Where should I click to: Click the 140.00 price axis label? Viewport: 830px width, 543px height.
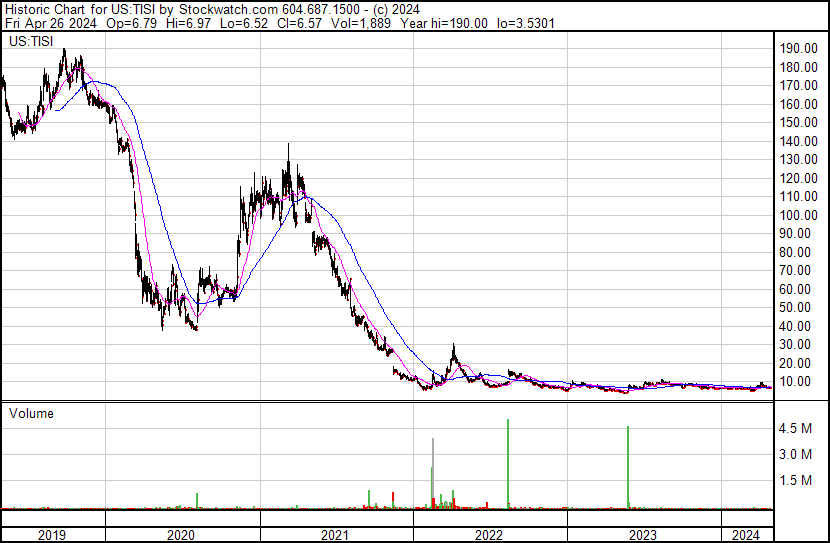click(x=799, y=141)
